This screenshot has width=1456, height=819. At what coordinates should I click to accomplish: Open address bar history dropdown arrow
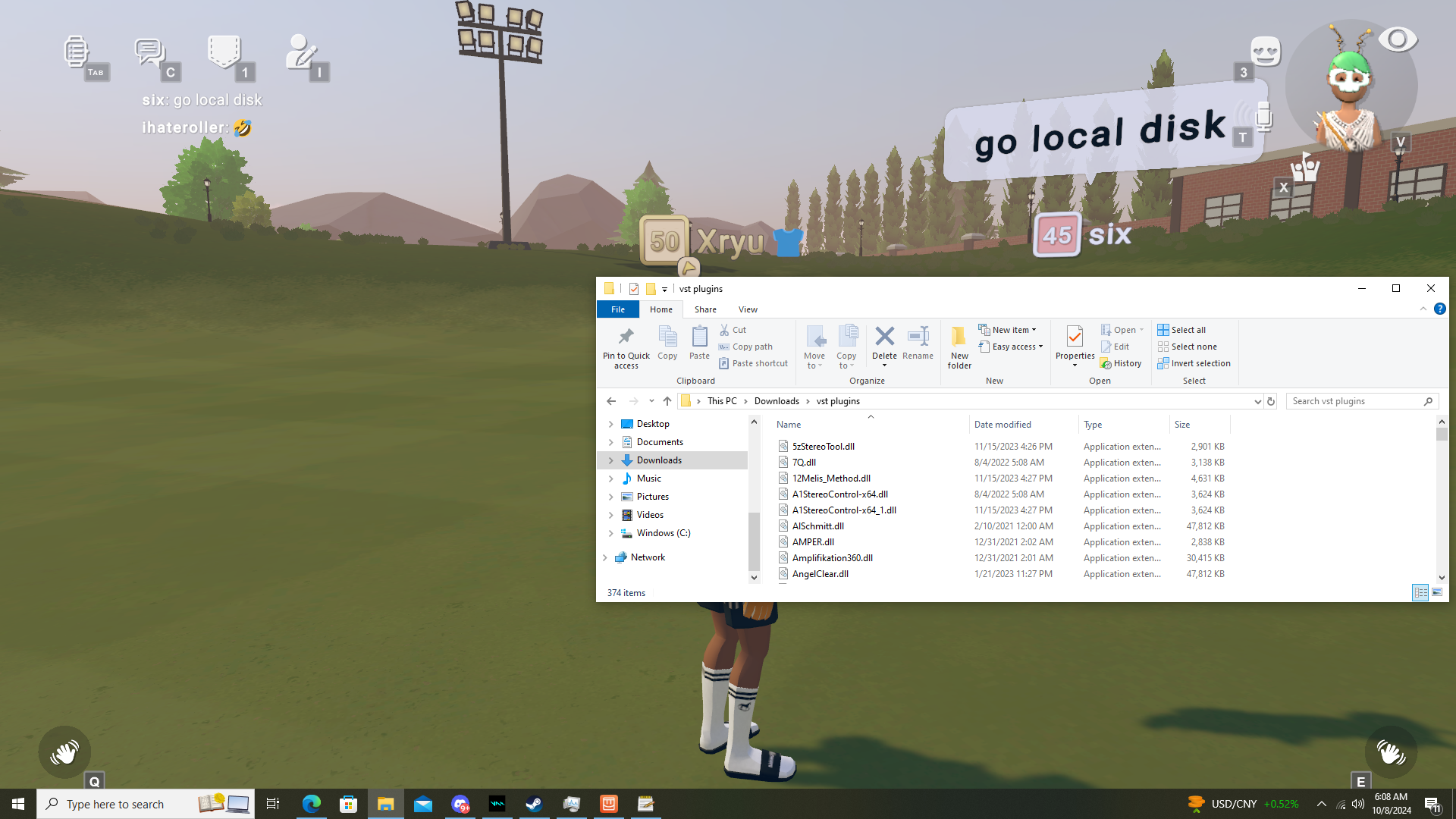click(x=1257, y=401)
